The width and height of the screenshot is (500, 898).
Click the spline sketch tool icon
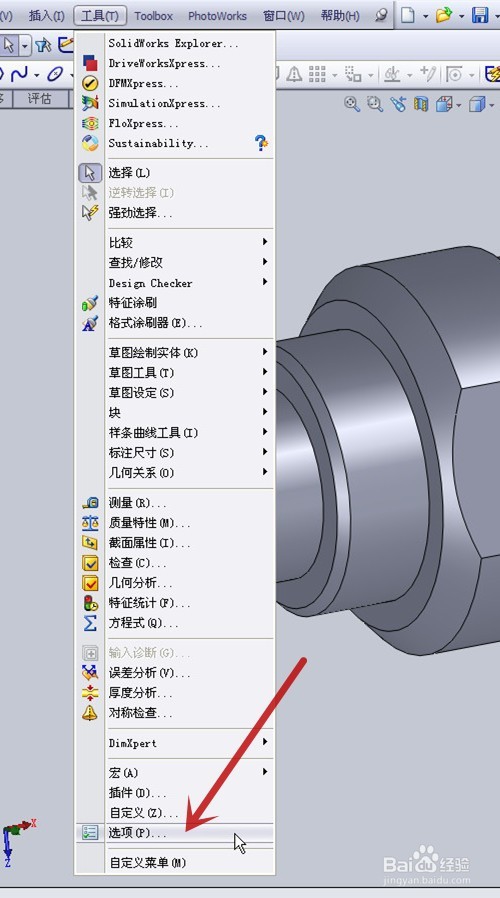(x=19, y=74)
